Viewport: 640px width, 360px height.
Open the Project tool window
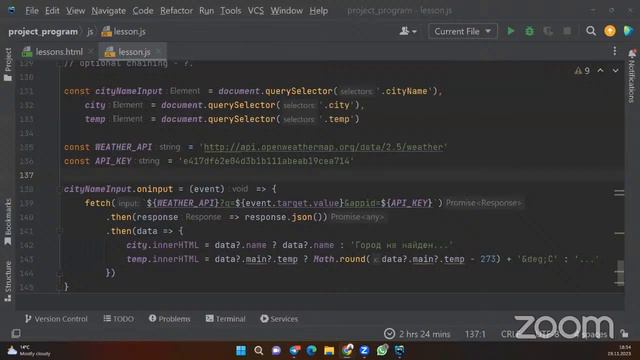[8, 64]
